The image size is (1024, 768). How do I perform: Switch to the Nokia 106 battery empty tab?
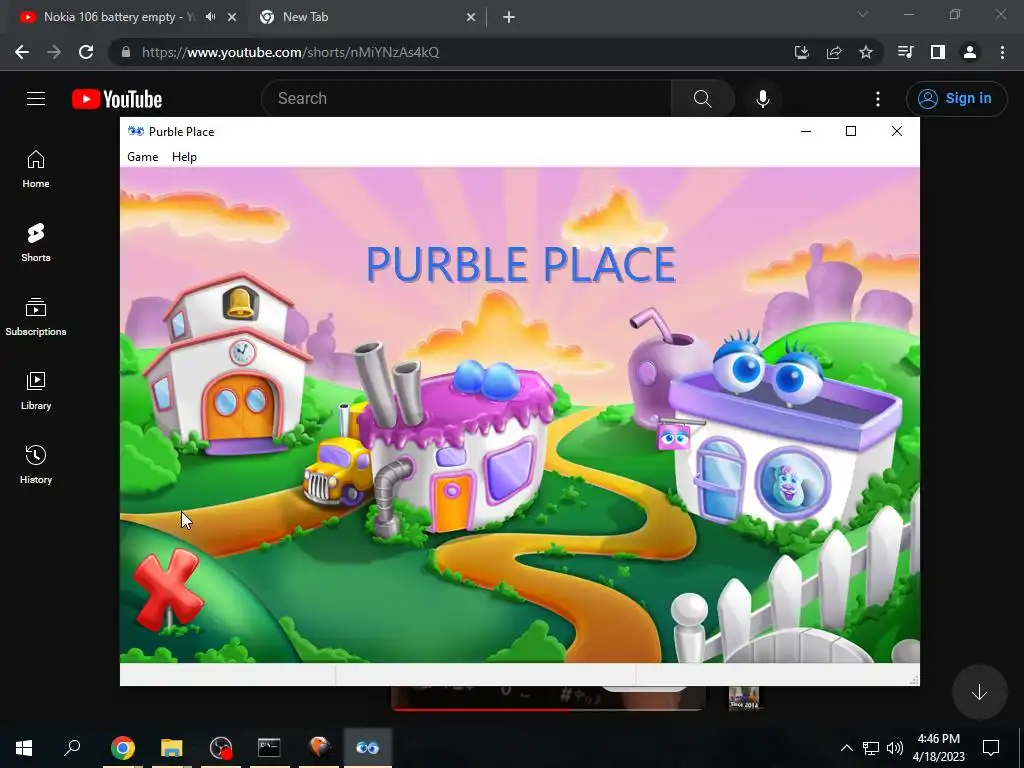coord(120,17)
